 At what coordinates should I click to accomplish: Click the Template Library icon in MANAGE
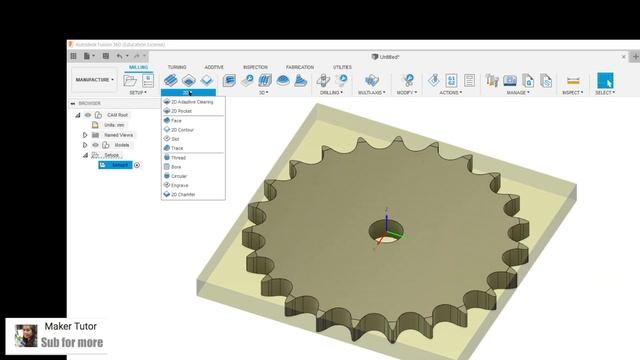point(546,80)
